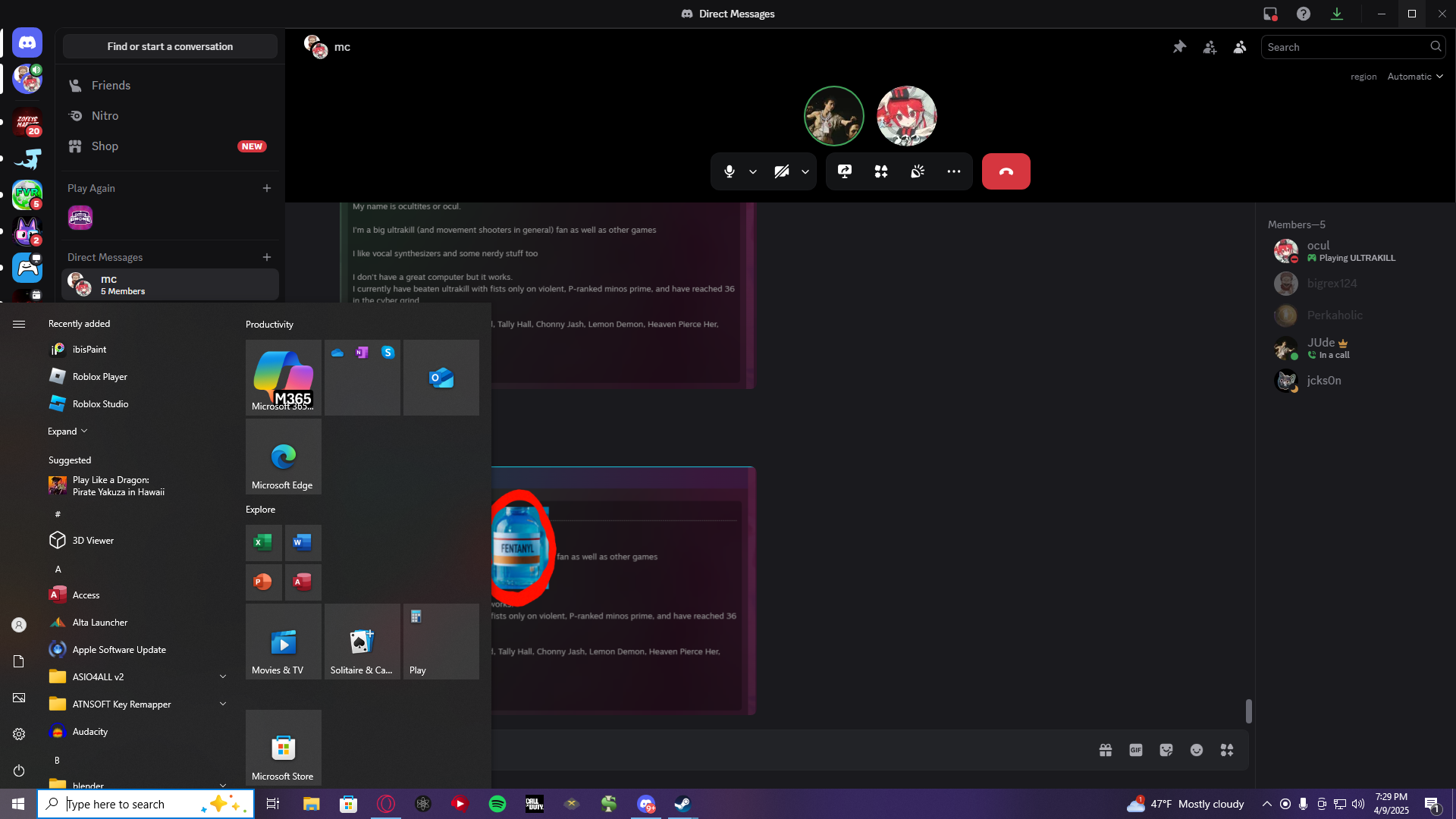
Task: Open microphone input options arrow
Action: pos(752,171)
